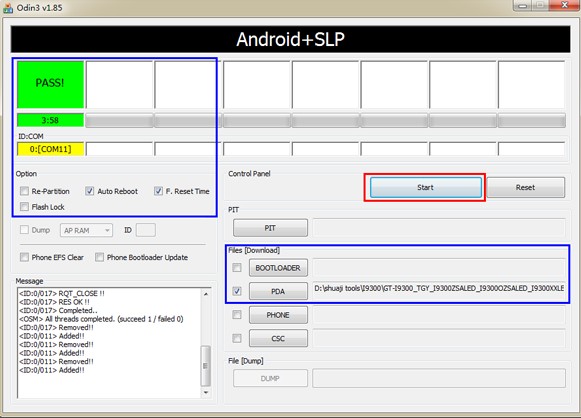The image size is (581, 418).
Task: Click the PDA file path field
Action: [439, 288]
